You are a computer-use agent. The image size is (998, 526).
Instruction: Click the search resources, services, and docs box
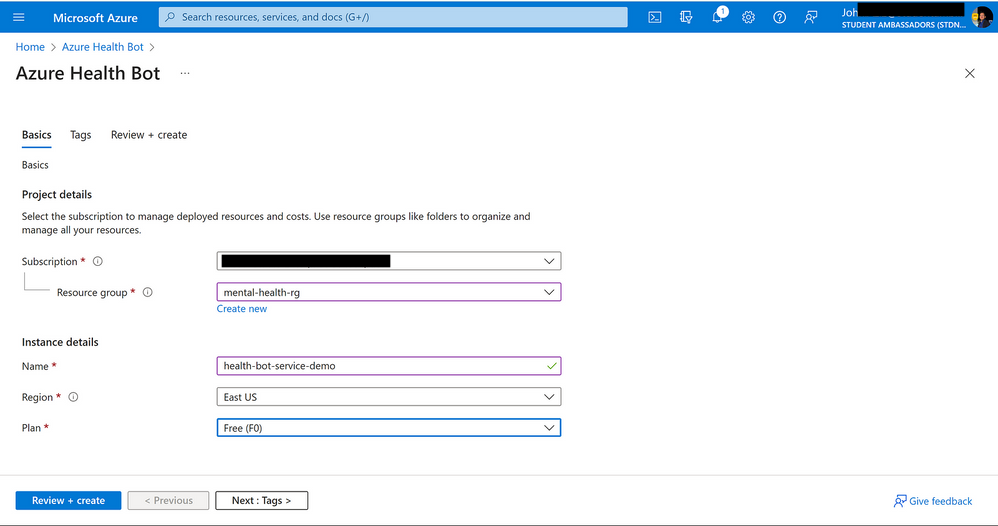coord(393,17)
